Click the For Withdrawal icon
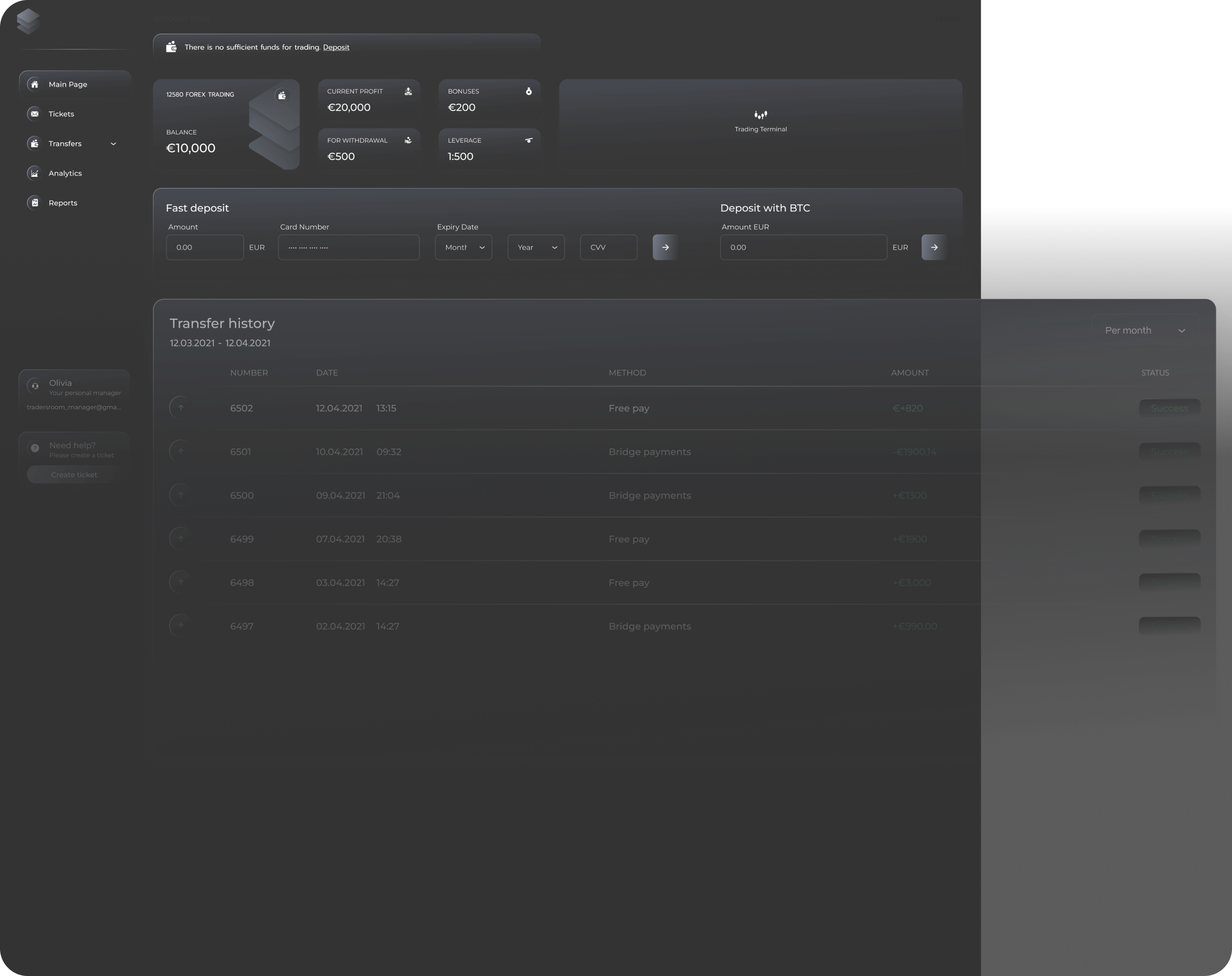The height and width of the screenshot is (976, 1232). (408, 141)
